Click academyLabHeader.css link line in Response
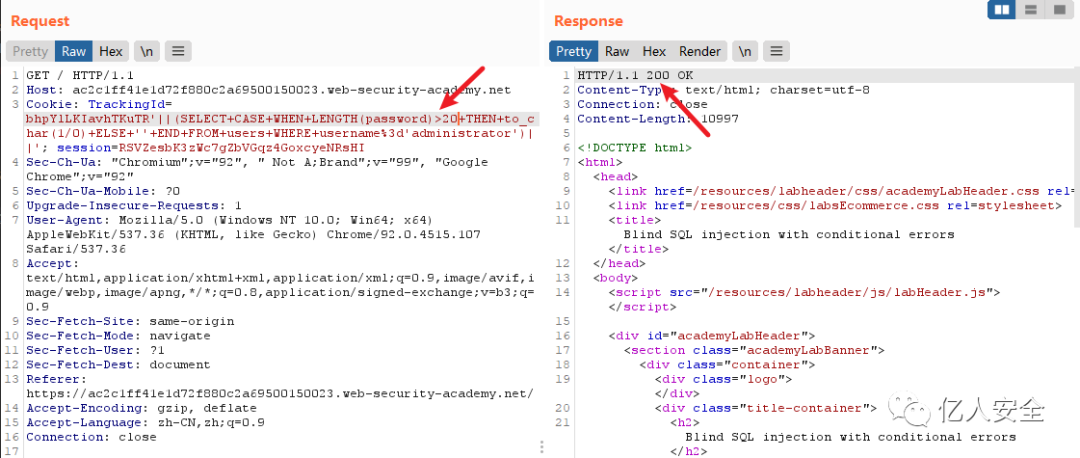This screenshot has height=458, width=1080. pyautogui.click(x=841, y=191)
